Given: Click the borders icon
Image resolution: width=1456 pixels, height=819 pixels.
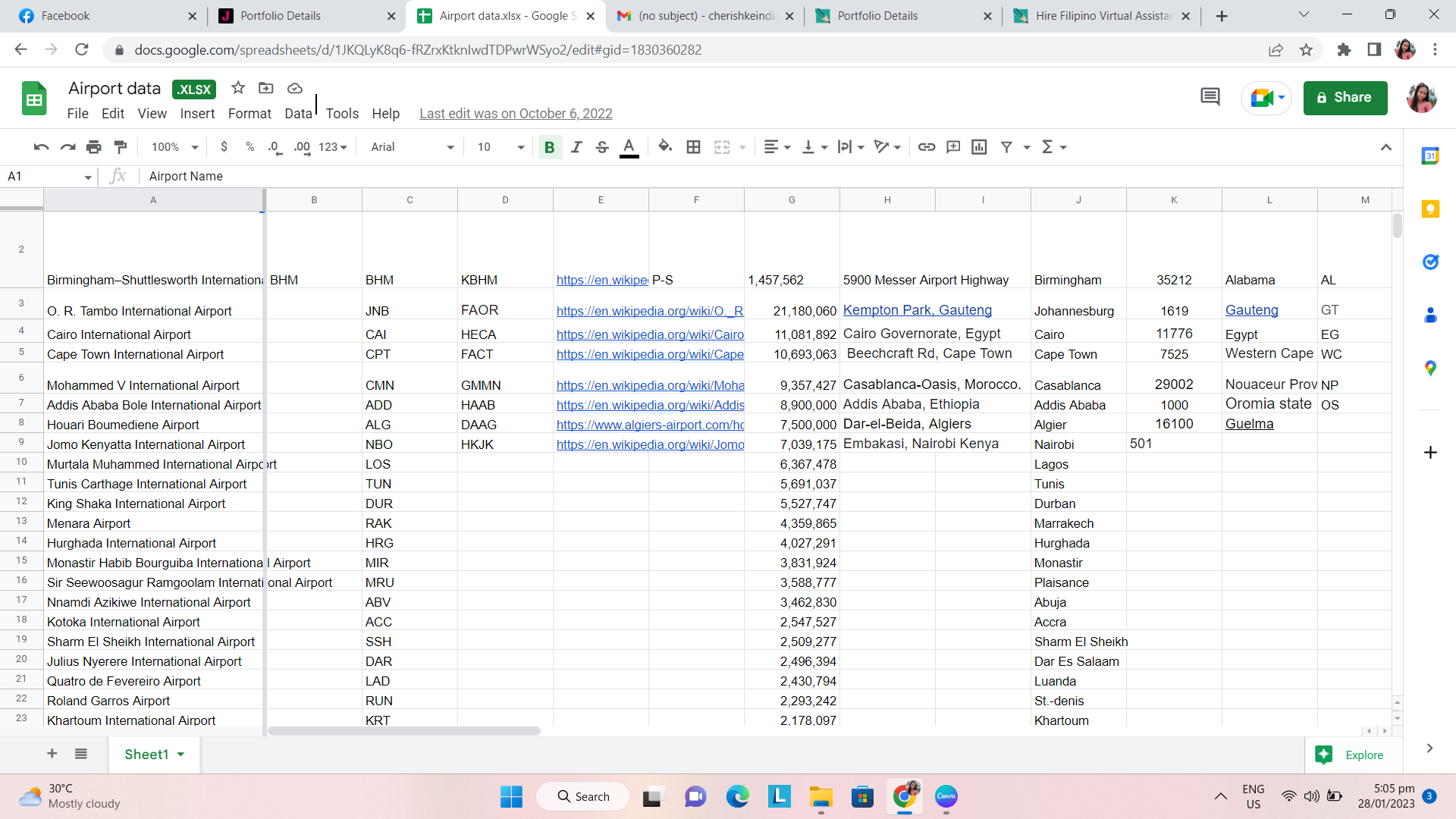Looking at the screenshot, I should coord(693,147).
